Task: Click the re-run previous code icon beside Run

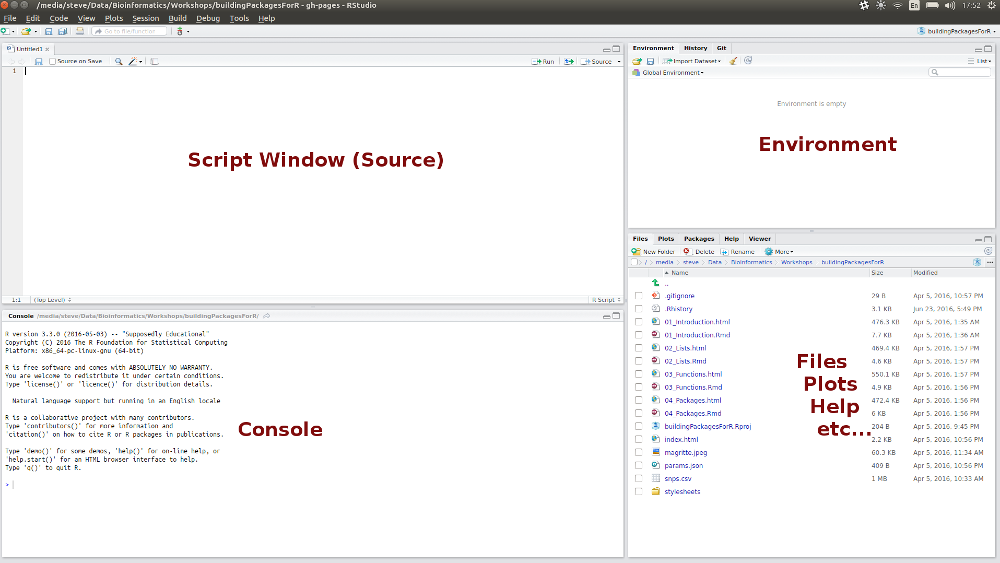Action: click(x=569, y=62)
